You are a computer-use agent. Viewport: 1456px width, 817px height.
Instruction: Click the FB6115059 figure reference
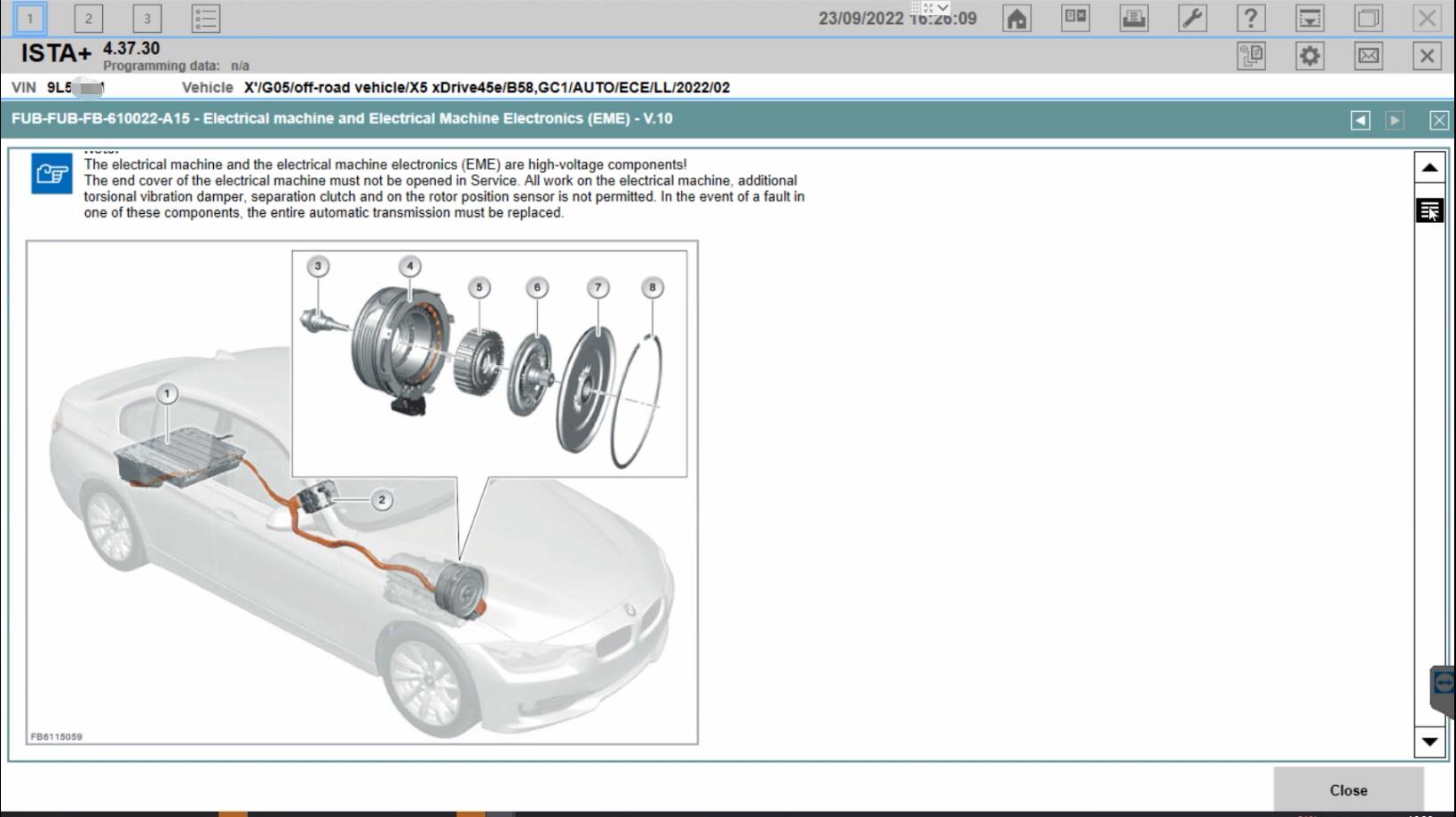click(57, 737)
